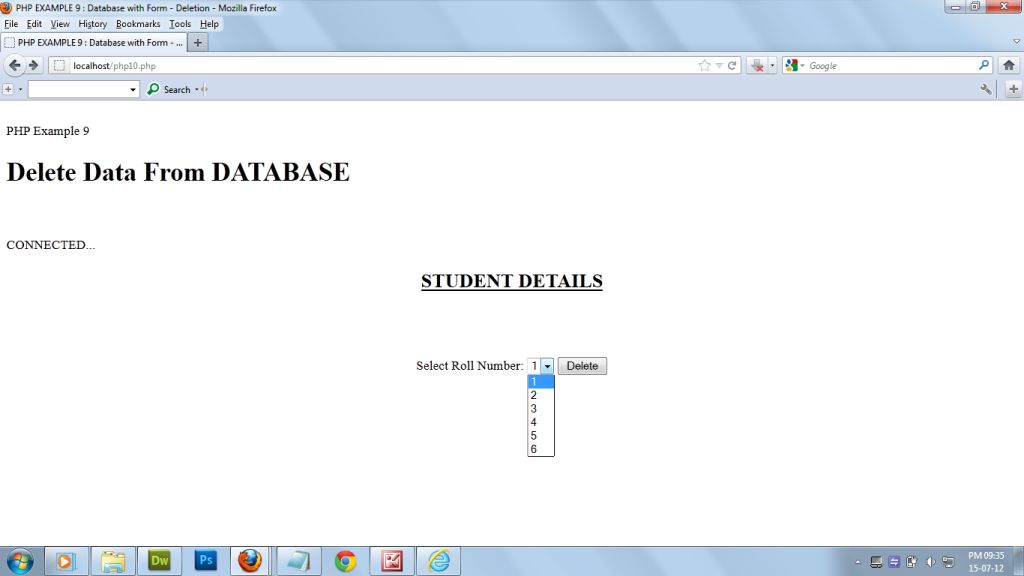Launch Adobe Photoshop from the taskbar

[x=205, y=561]
